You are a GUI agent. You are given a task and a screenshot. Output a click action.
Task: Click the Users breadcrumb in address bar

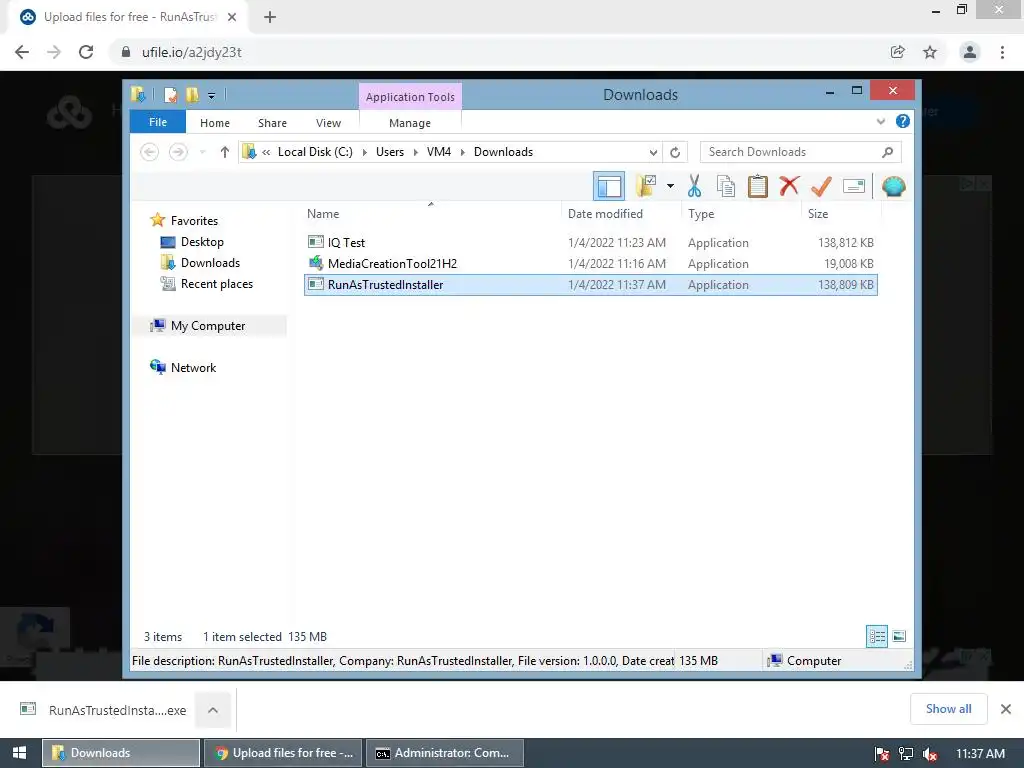click(x=390, y=152)
